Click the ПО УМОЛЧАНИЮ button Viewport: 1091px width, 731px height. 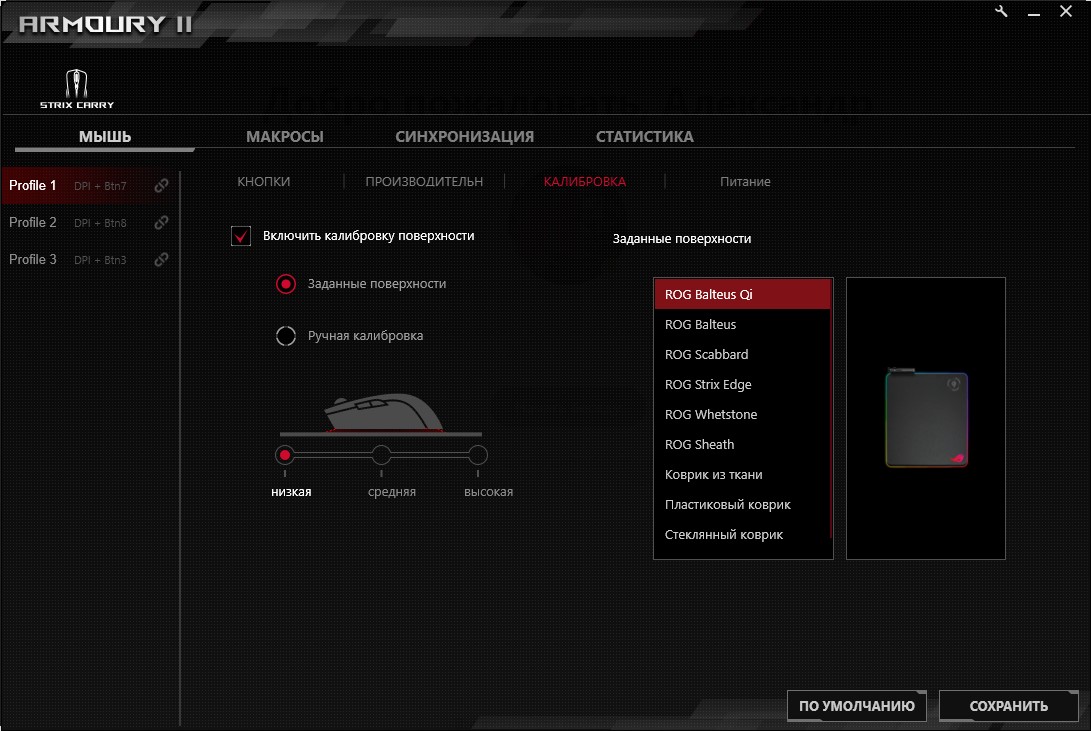[x=856, y=706]
